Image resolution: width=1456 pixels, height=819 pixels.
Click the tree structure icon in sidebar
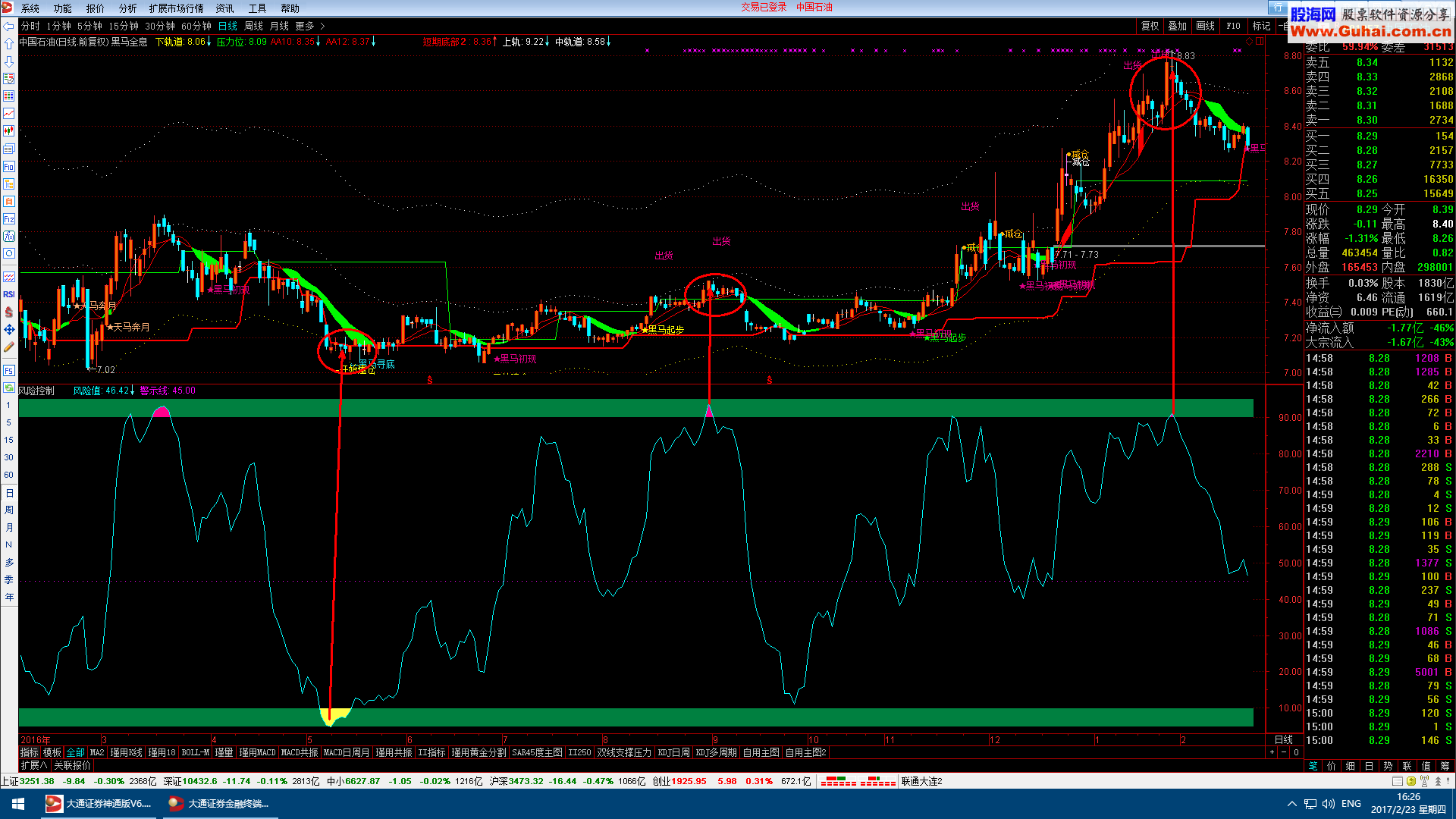8,184
